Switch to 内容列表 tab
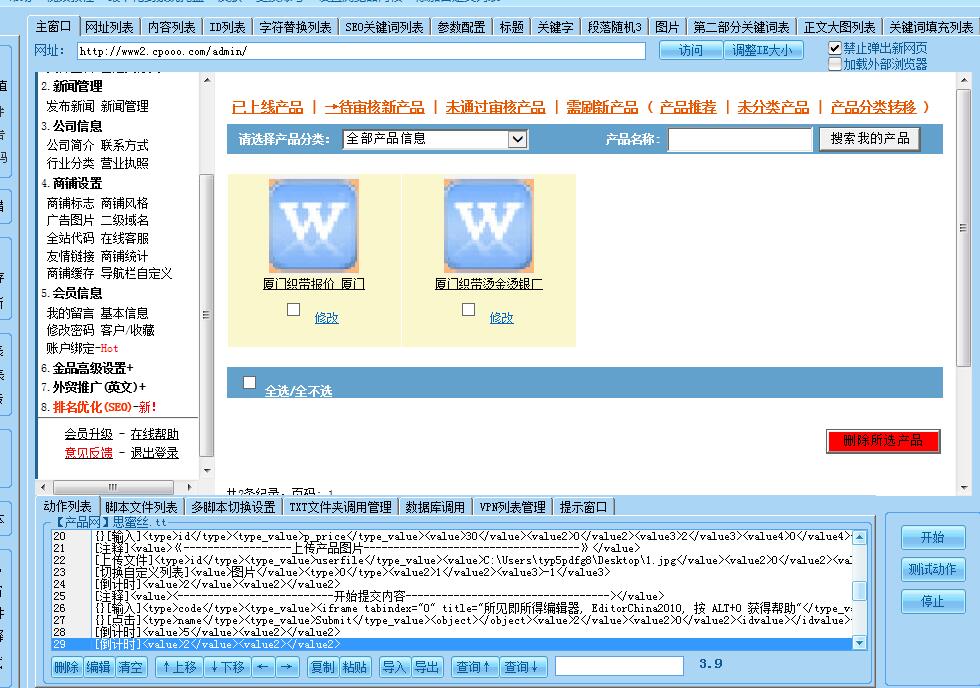 [172, 27]
